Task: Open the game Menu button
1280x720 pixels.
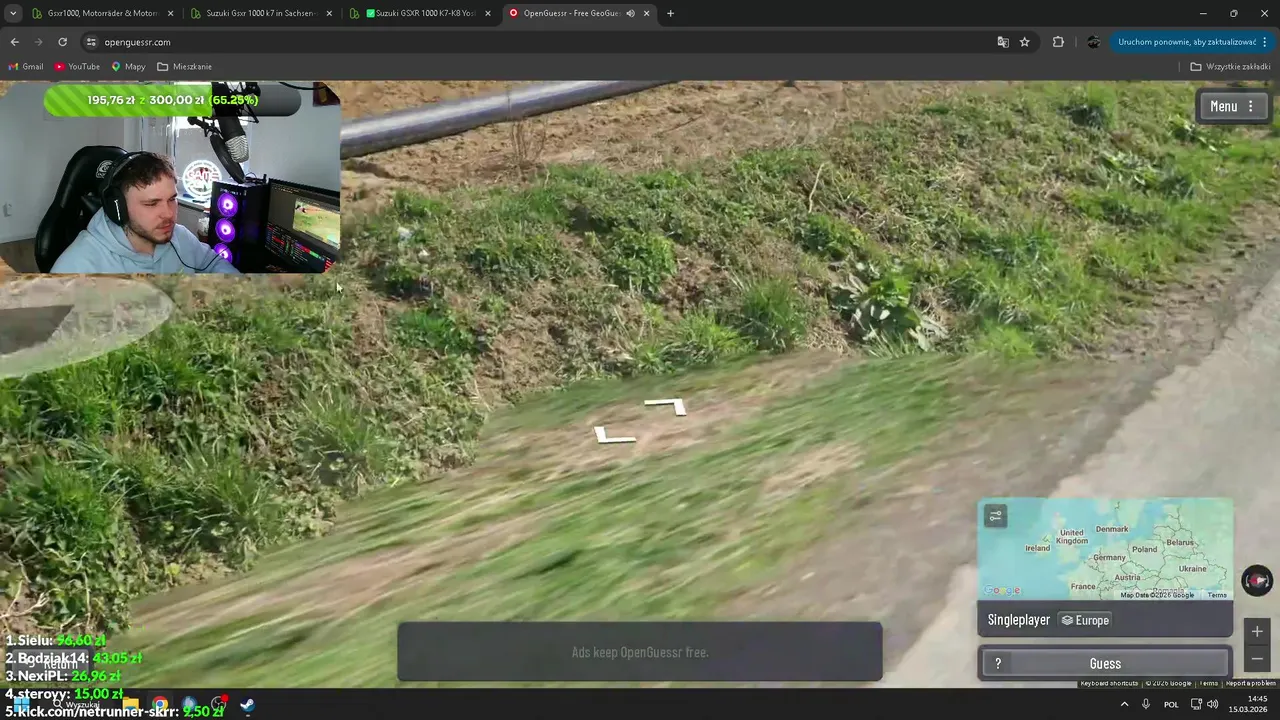Action: coord(1233,106)
